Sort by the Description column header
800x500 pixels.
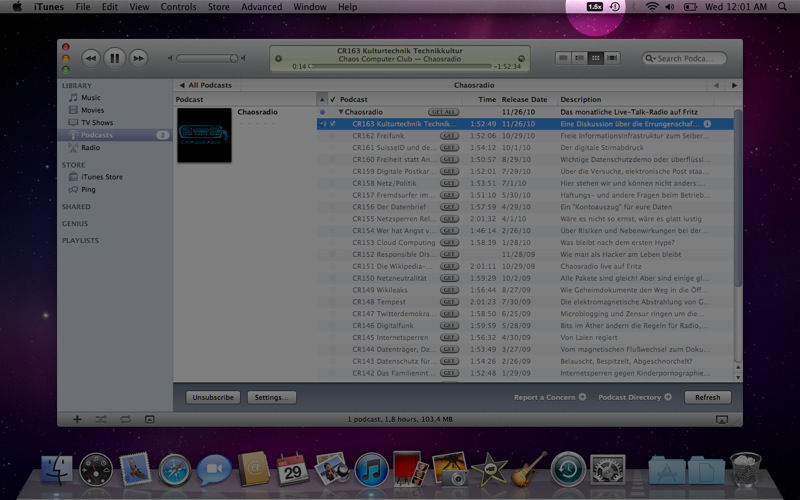pyautogui.click(x=581, y=99)
